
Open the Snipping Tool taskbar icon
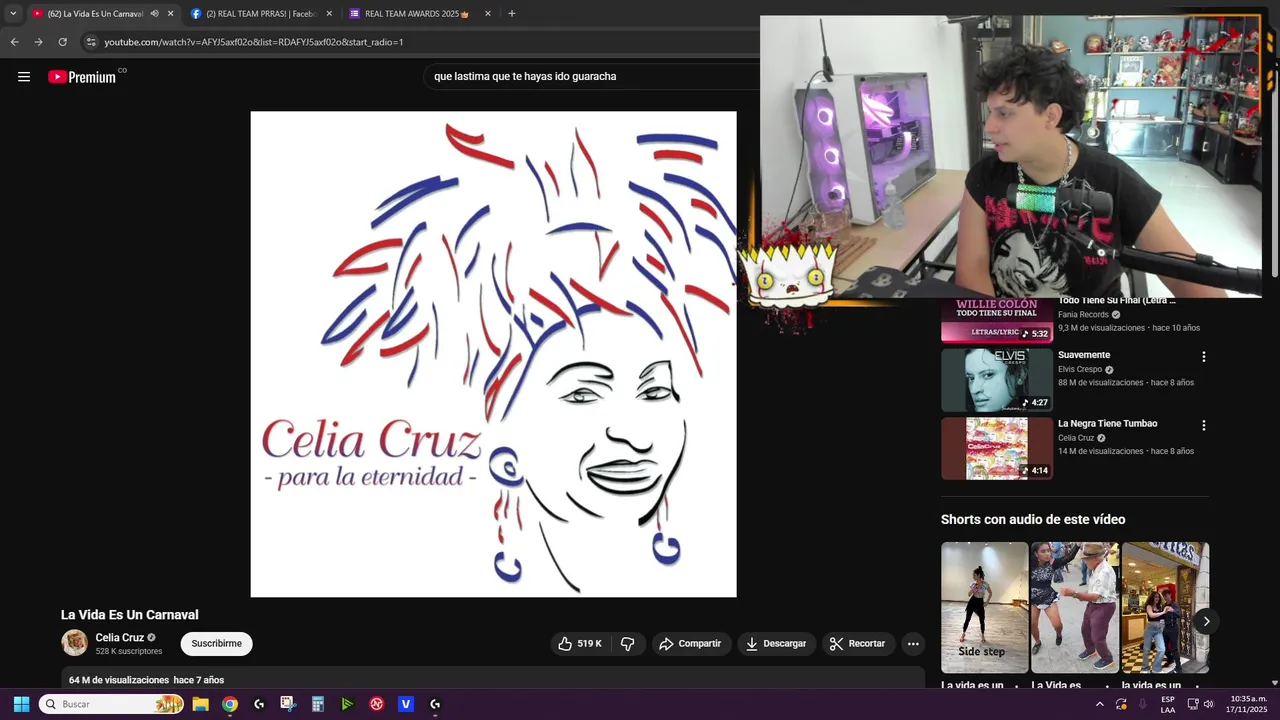(x=288, y=704)
